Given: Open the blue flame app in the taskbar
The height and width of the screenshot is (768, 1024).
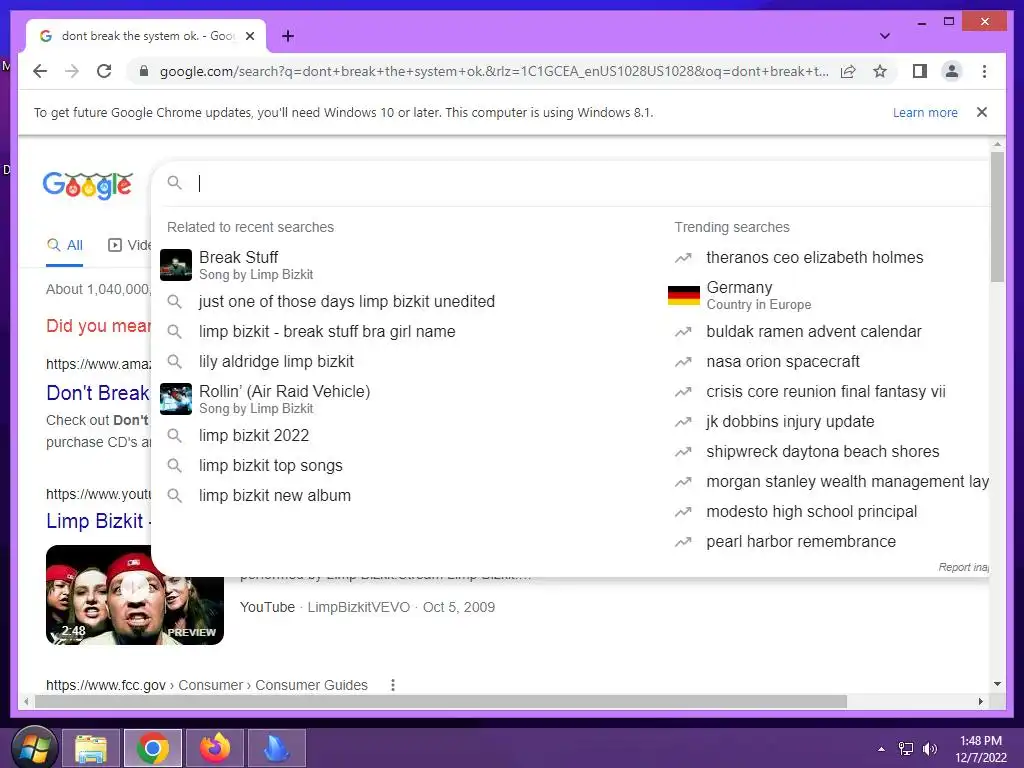Looking at the screenshot, I should [277, 748].
